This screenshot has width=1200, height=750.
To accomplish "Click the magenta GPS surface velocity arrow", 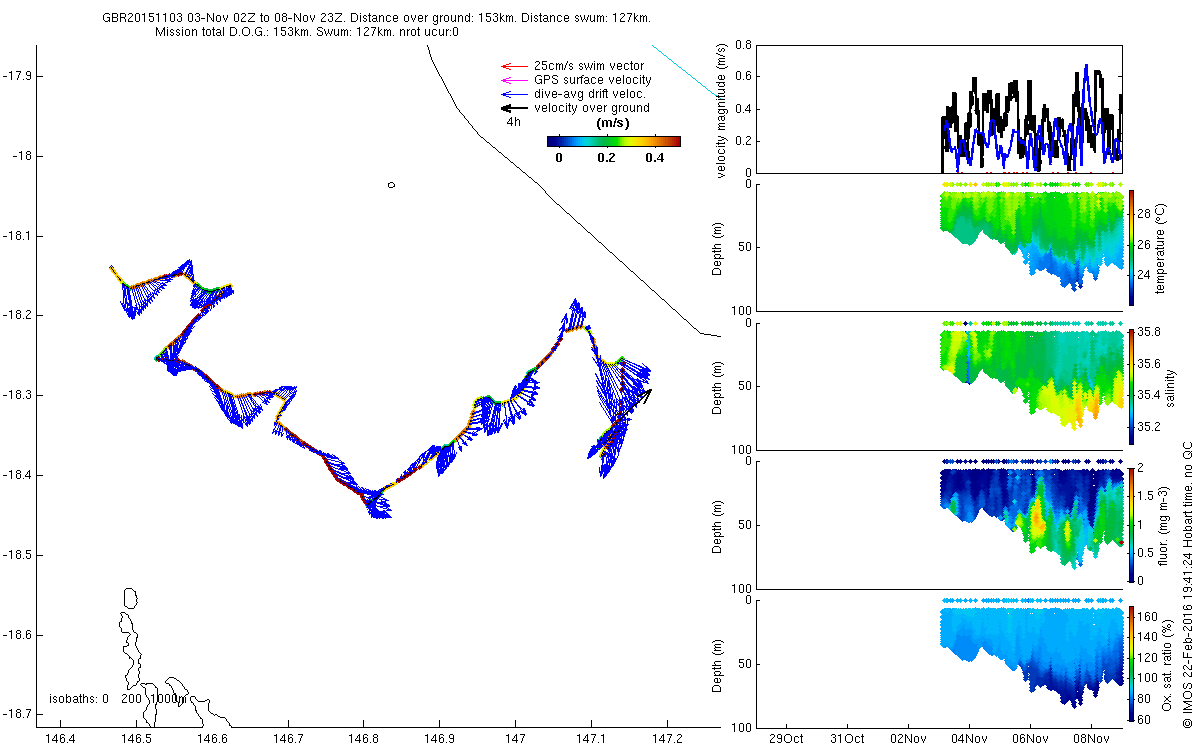I will click(513, 80).
